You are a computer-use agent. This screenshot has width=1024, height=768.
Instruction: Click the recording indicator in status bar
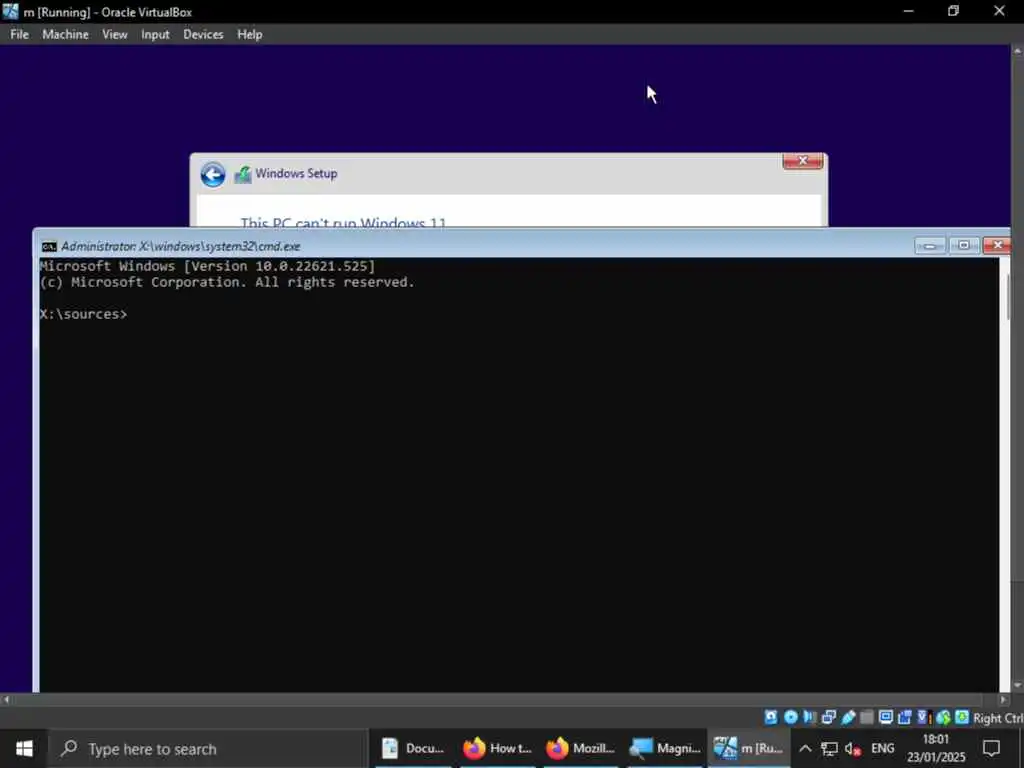pos(904,717)
